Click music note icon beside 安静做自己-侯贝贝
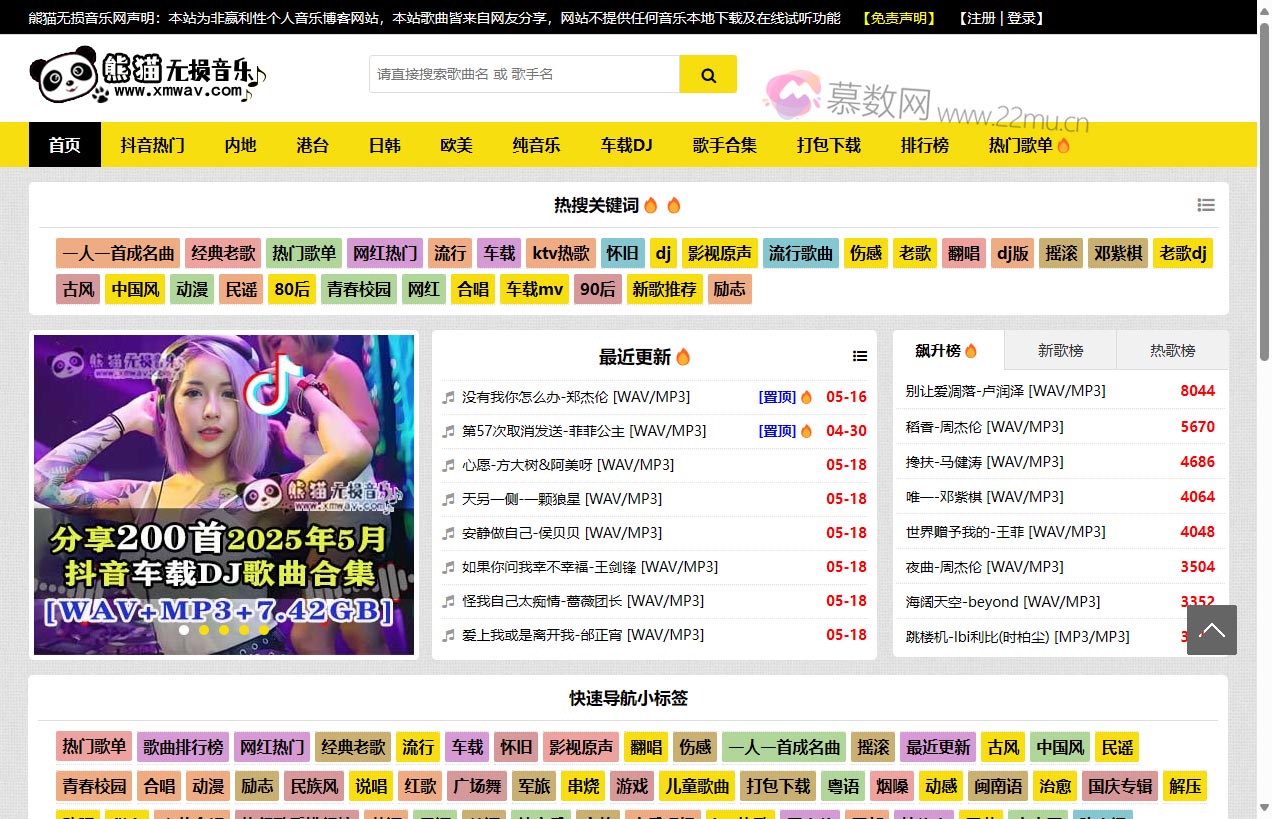1272x819 pixels. pos(449,533)
